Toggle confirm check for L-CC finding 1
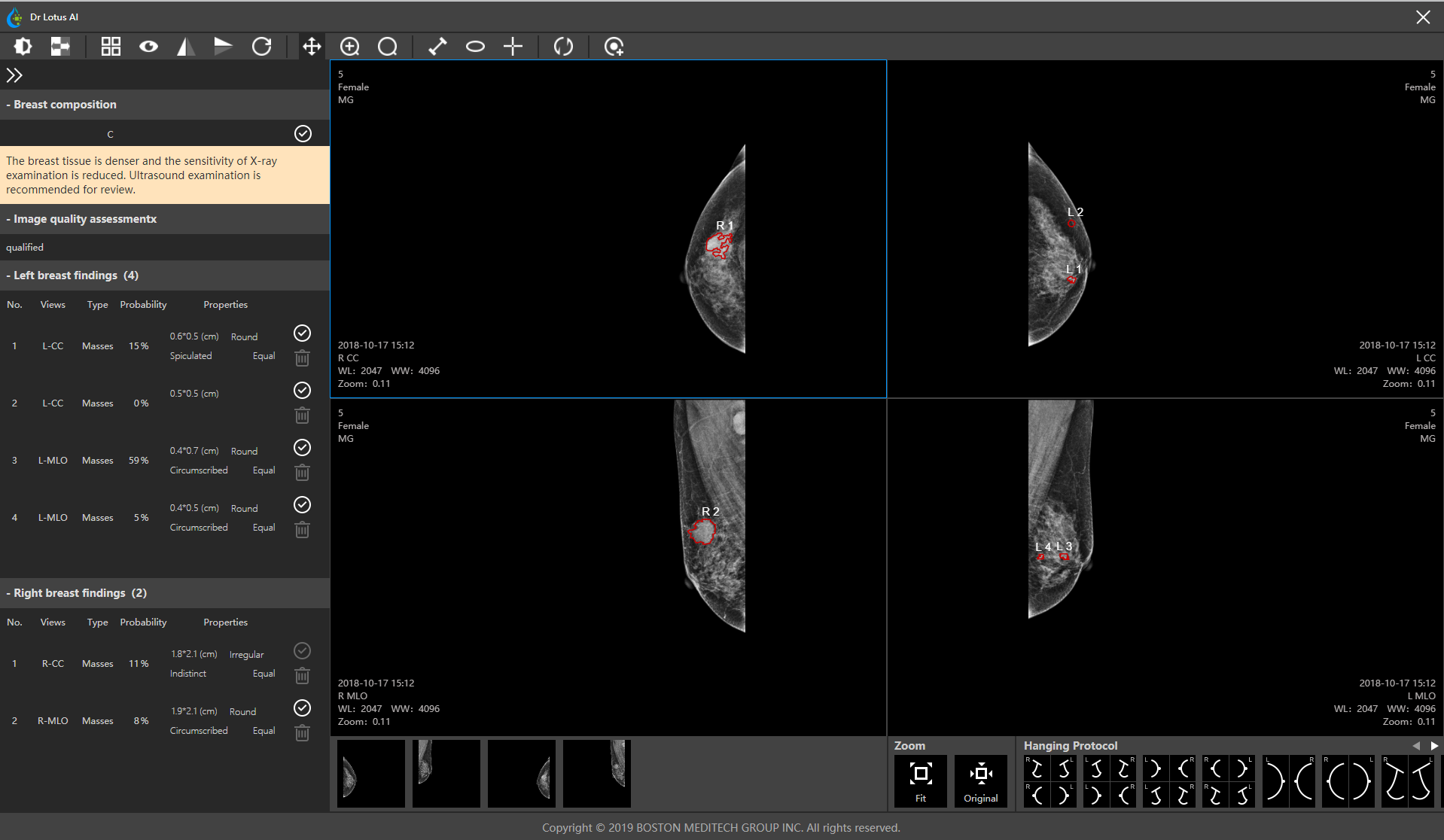The width and height of the screenshot is (1444, 840). pos(302,333)
